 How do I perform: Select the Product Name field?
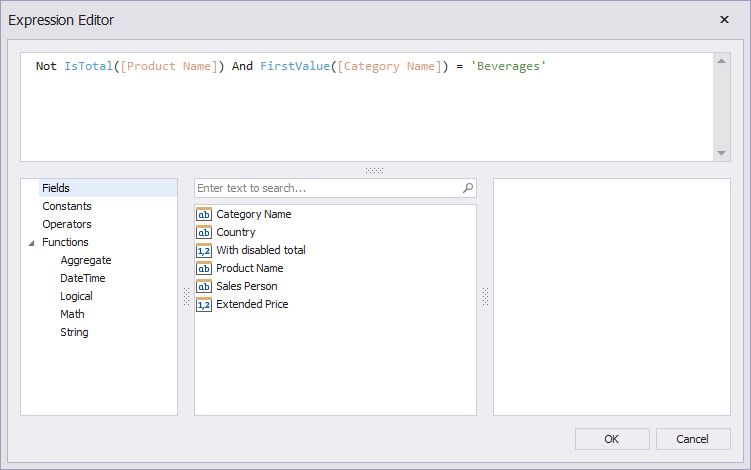pos(250,268)
